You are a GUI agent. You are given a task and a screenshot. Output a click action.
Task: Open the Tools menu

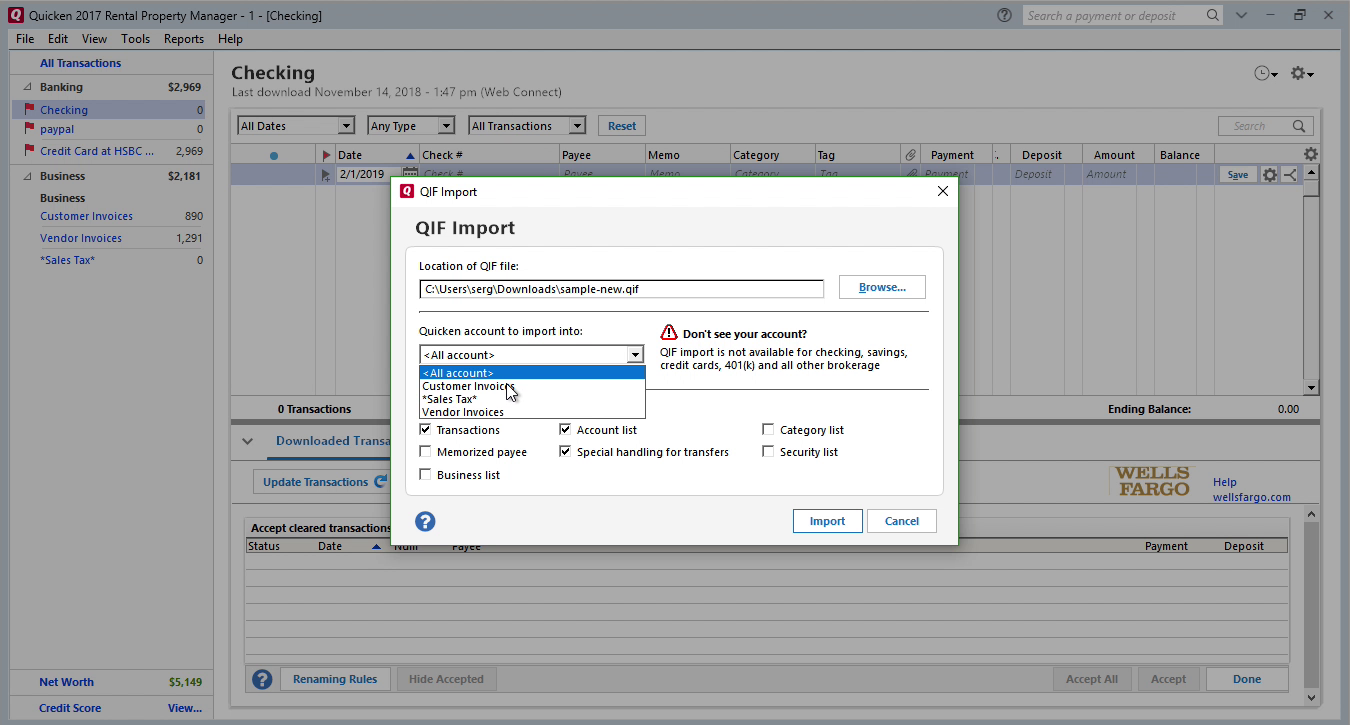click(135, 39)
